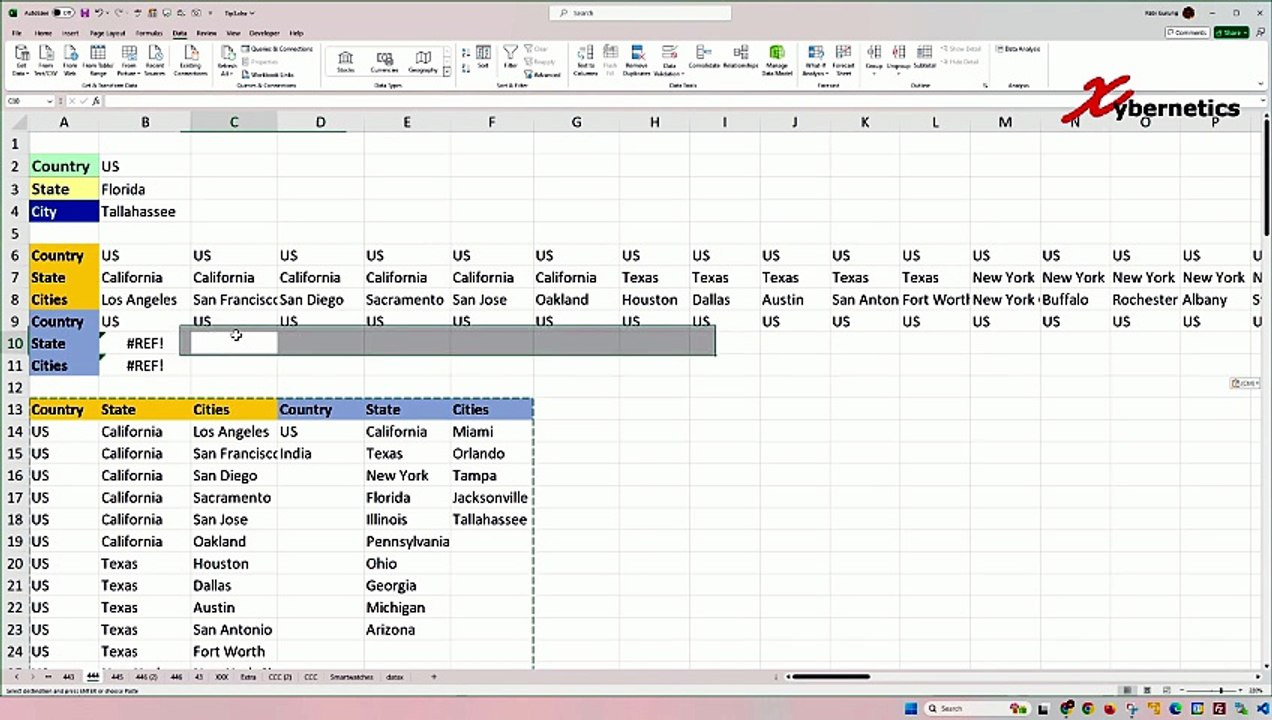Save the workbook
The image size is (1272, 720).
(84, 13)
